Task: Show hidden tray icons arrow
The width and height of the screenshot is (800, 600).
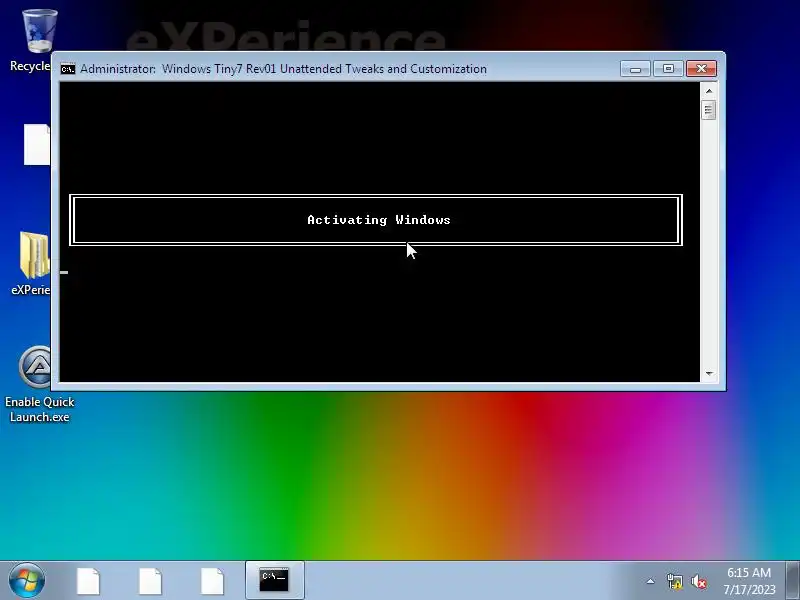Action: tap(651, 581)
